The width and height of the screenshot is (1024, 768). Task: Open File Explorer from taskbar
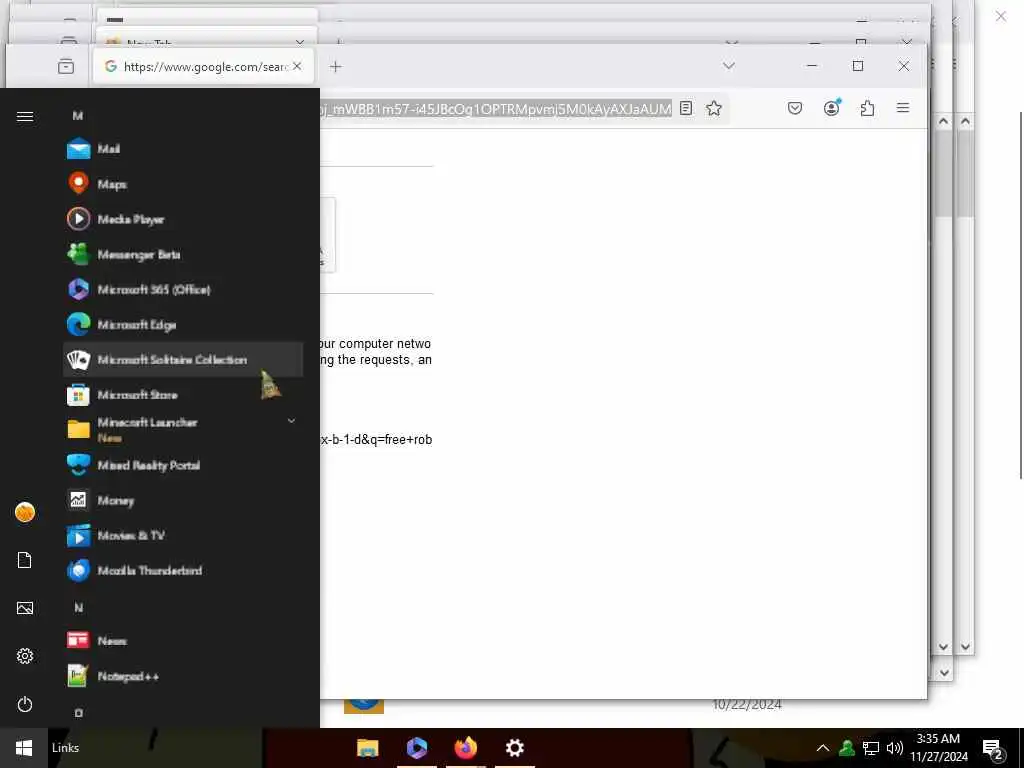368,748
